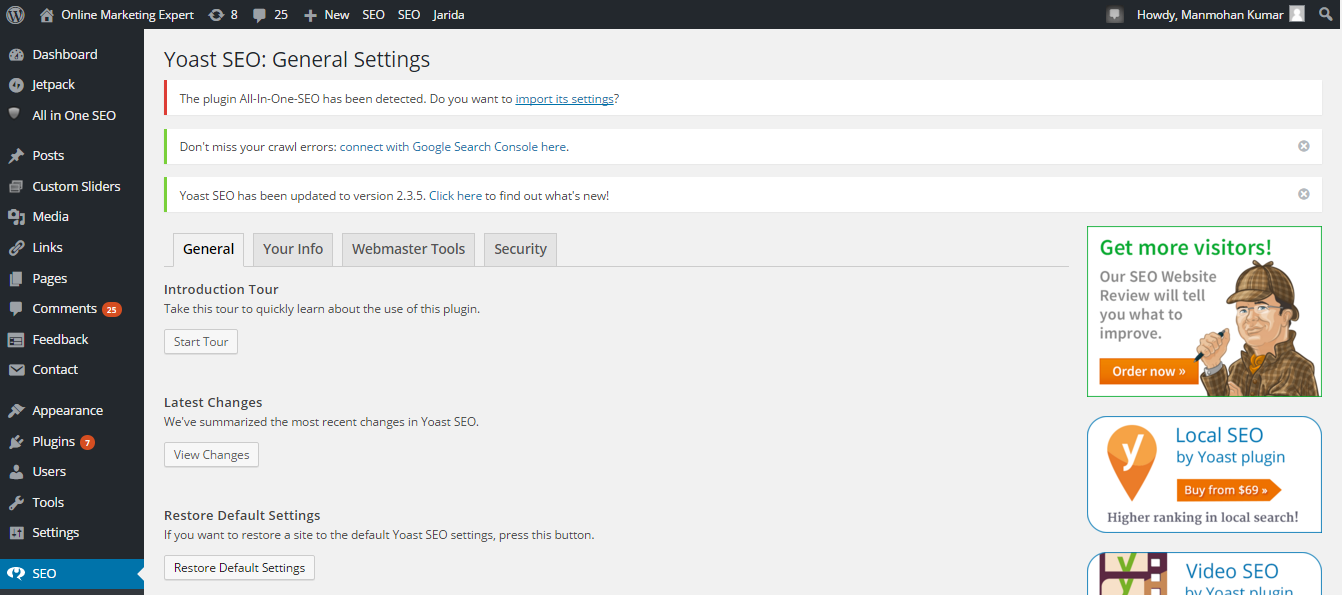Click the Yoast SEO sidebar icon
The image size is (1342, 595).
16,574
